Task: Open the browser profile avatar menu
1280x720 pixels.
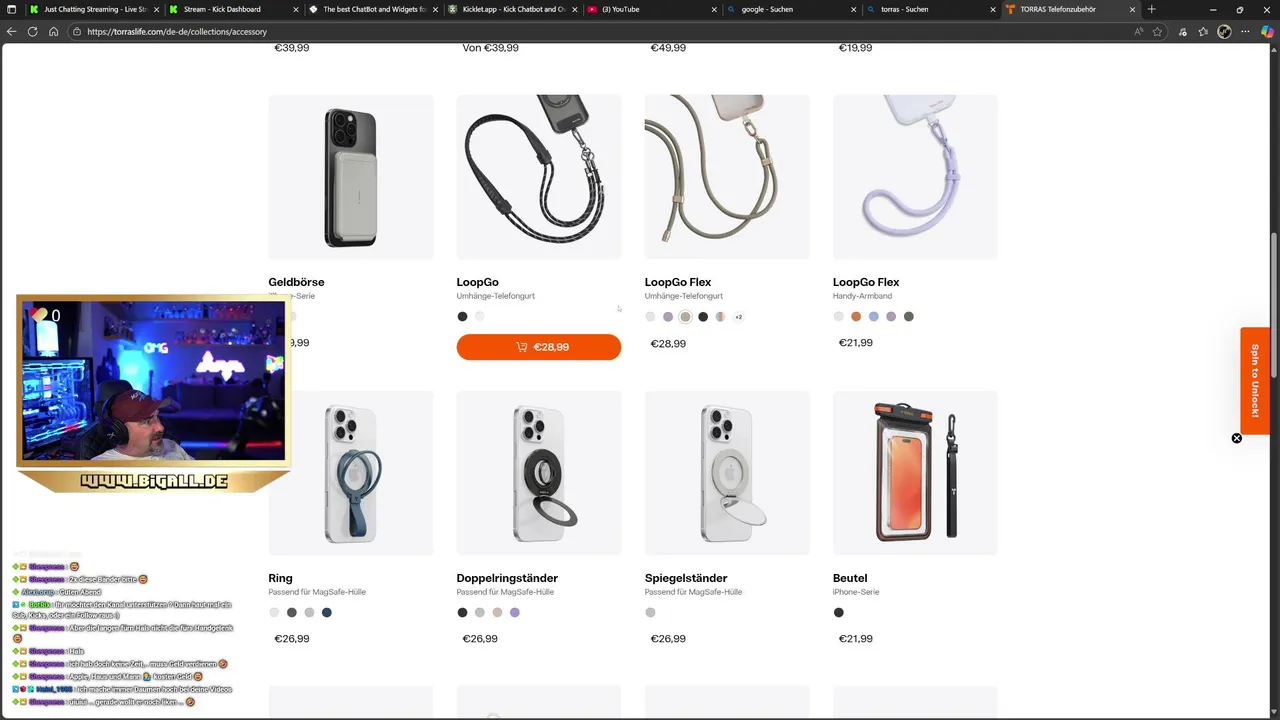Action: coord(1224,31)
